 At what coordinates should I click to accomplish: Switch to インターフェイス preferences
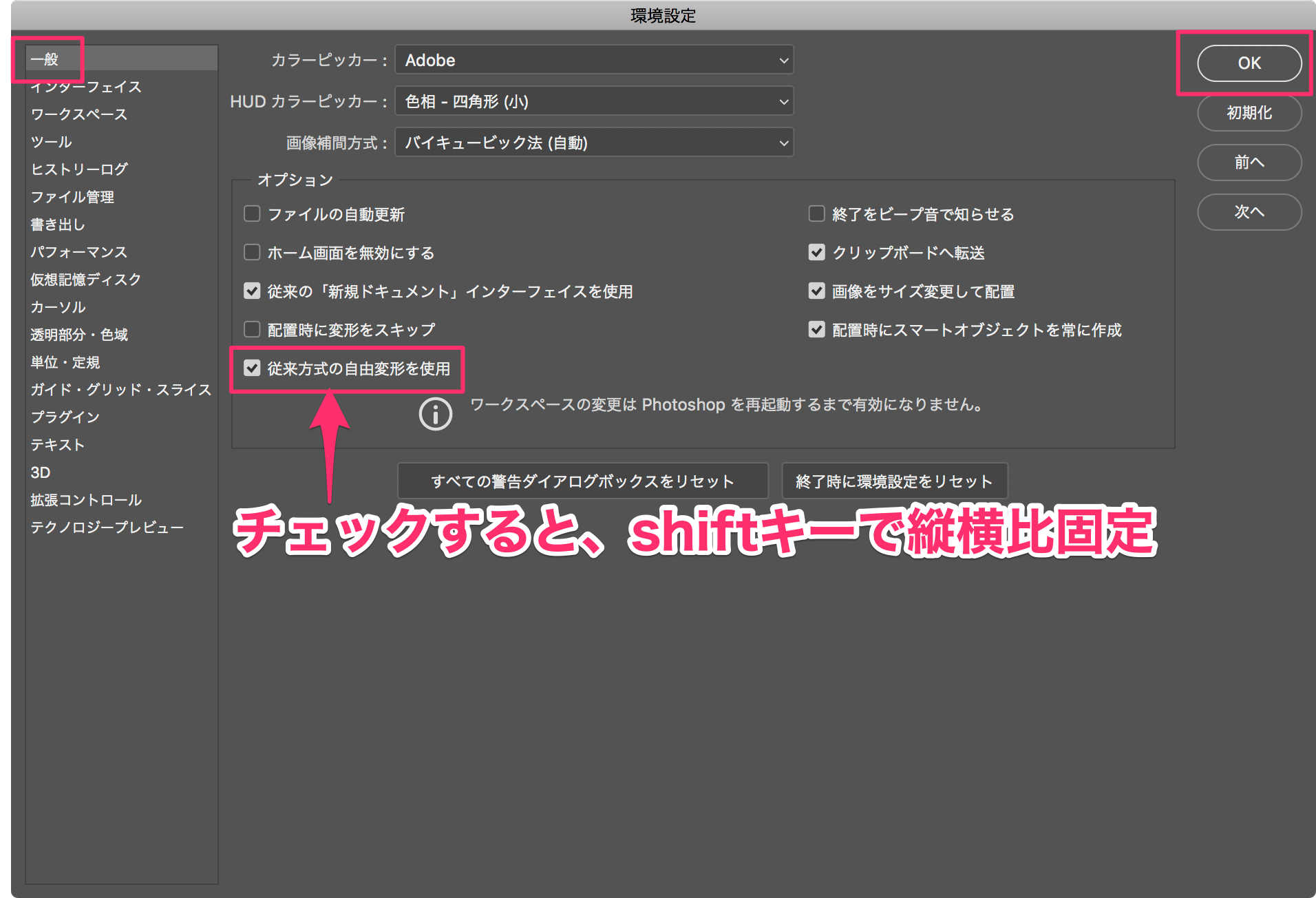pos(122,87)
